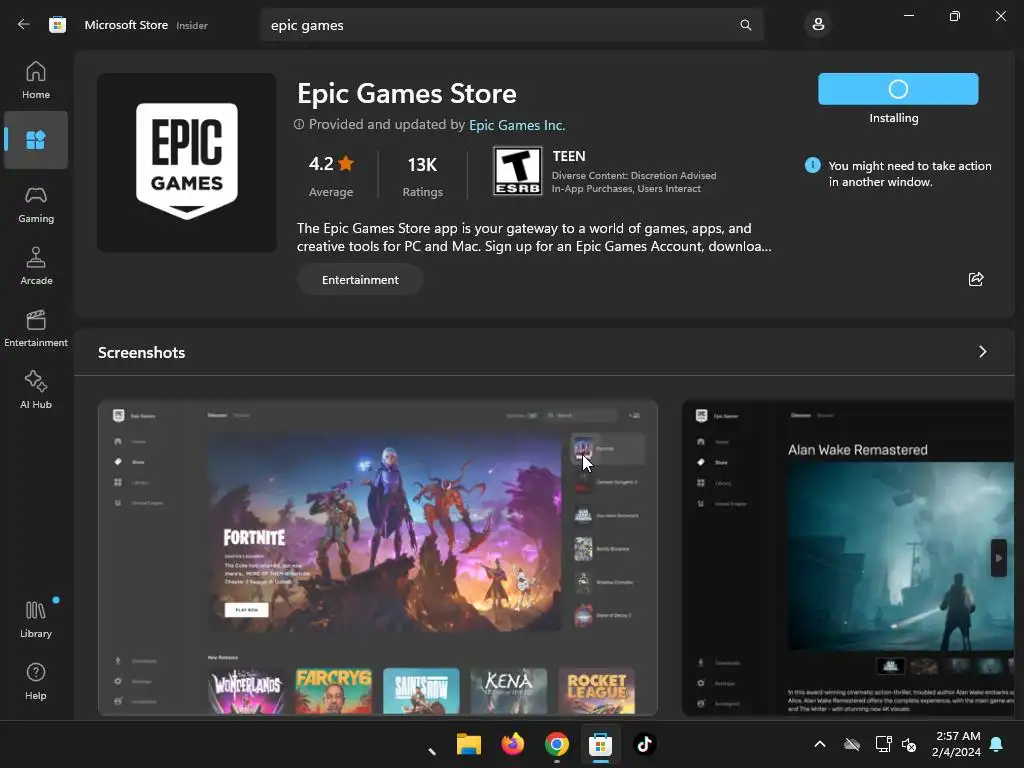Click the 4.2 average rating
Screen dimensions: 1024x768
coord(331,175)
